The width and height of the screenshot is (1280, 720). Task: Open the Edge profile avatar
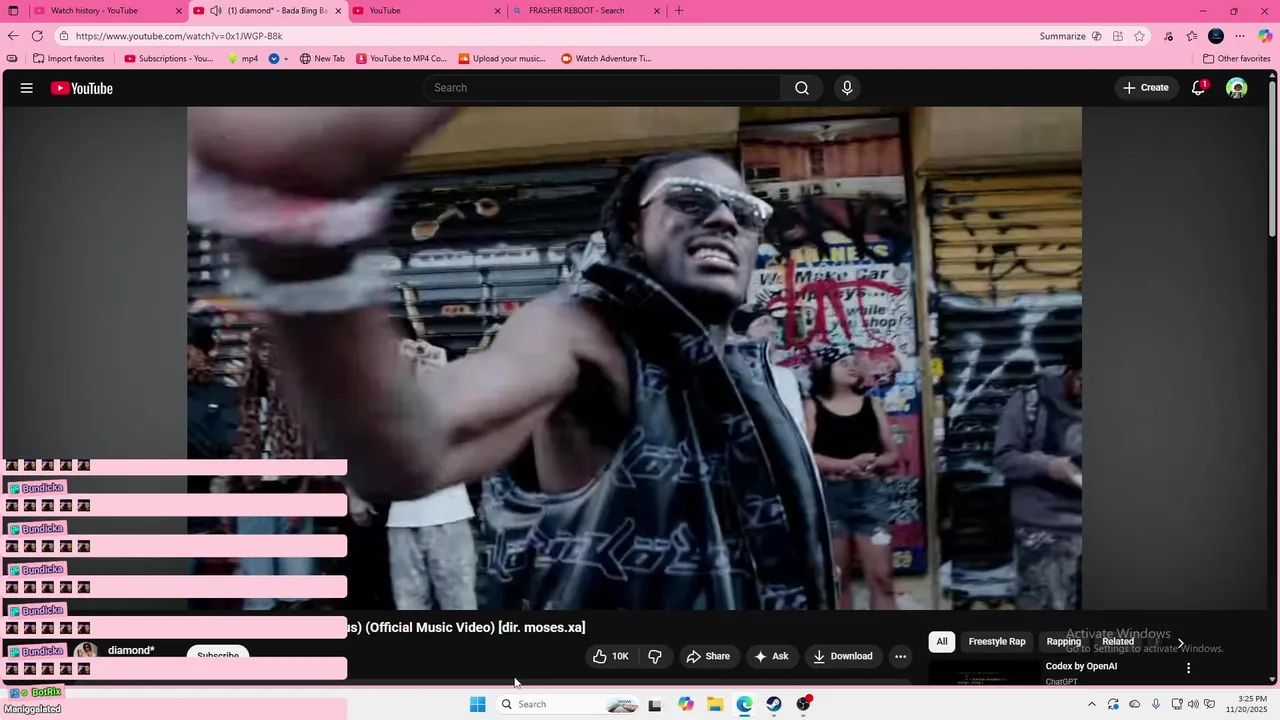click(x=1216, y=36)
